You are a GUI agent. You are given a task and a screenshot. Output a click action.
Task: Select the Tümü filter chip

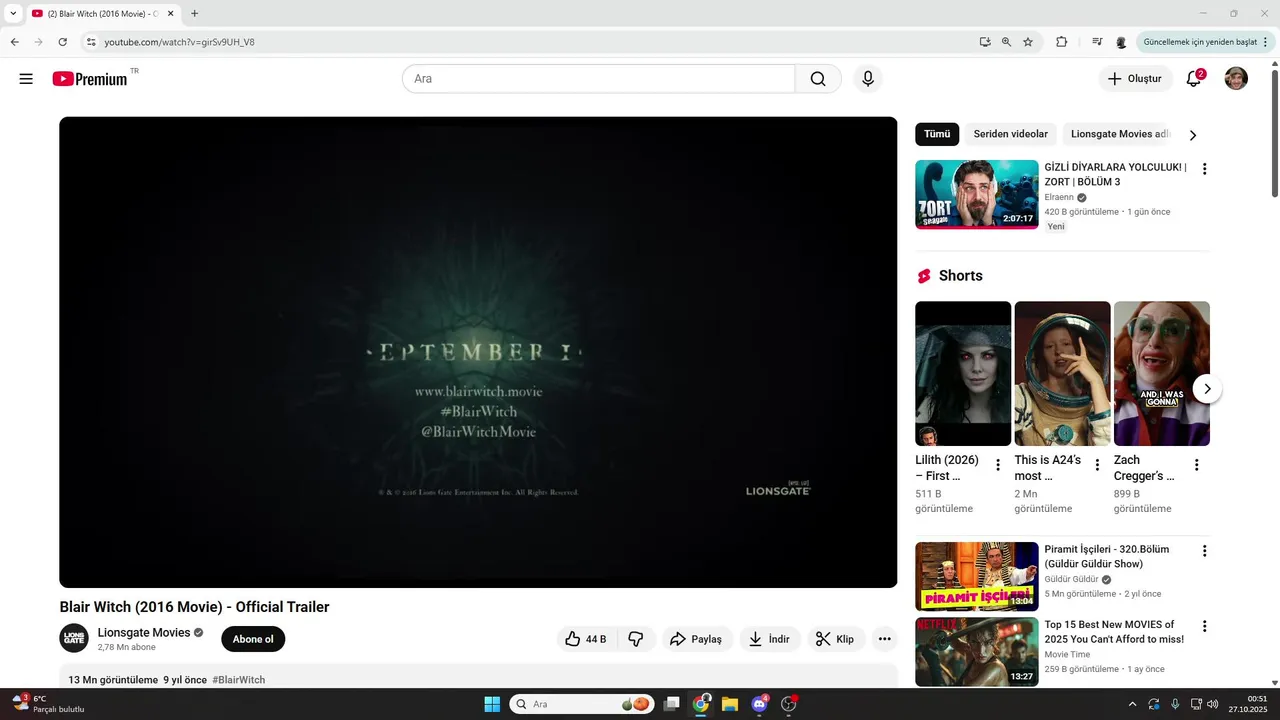pyautogui.click(x=937, y=134)
